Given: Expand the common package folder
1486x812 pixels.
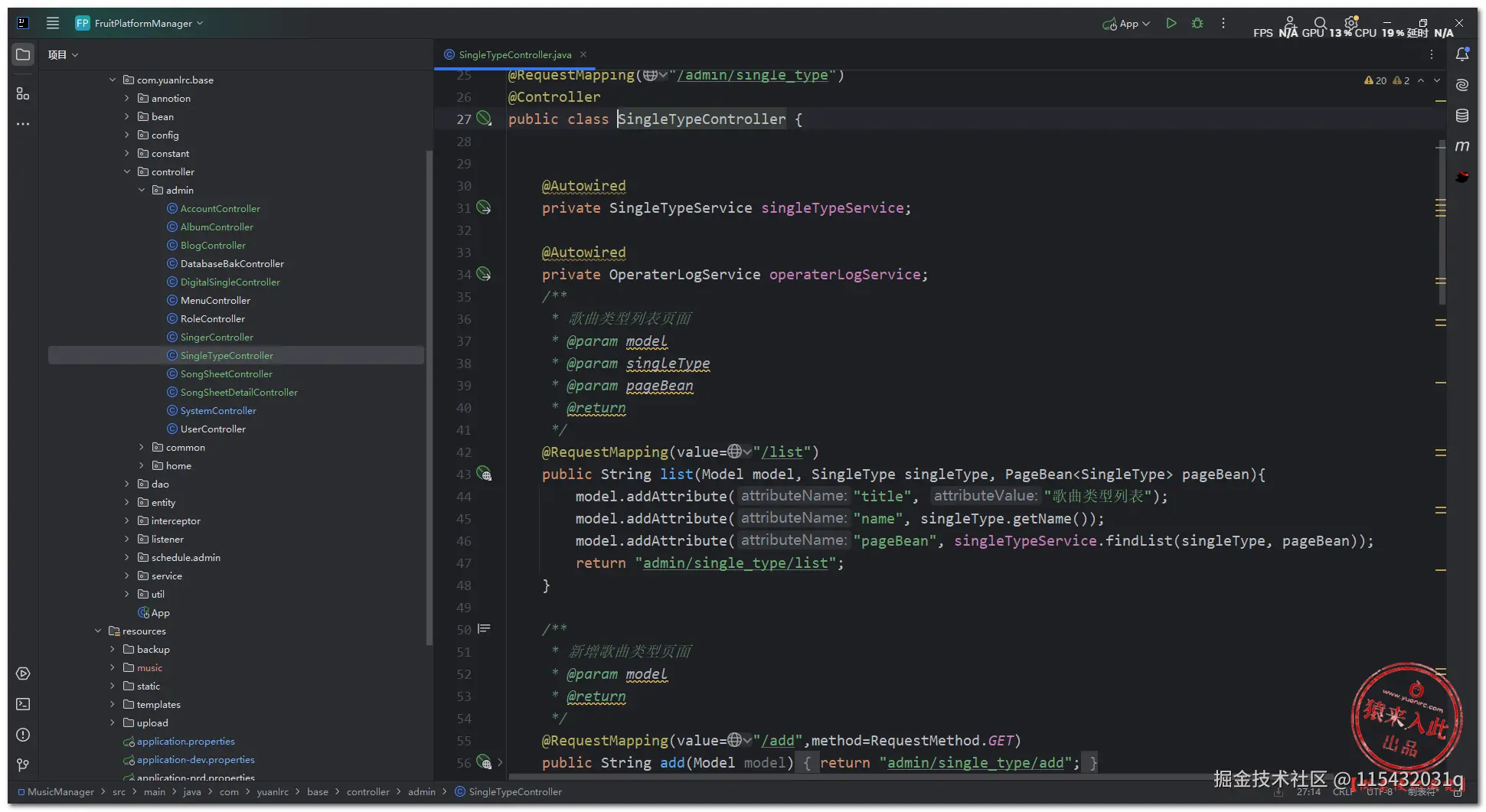Looking at the screenshot, I should point(142,448).
